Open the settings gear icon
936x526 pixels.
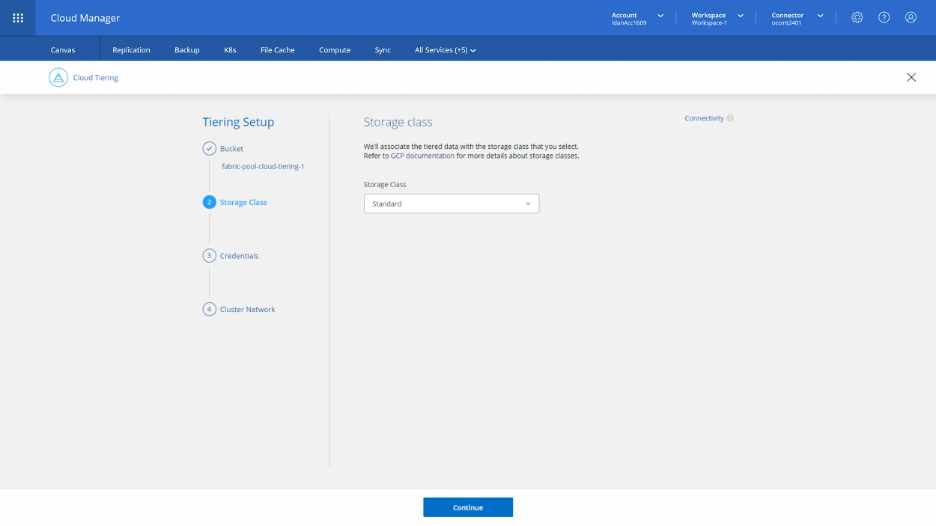point(857,17)
